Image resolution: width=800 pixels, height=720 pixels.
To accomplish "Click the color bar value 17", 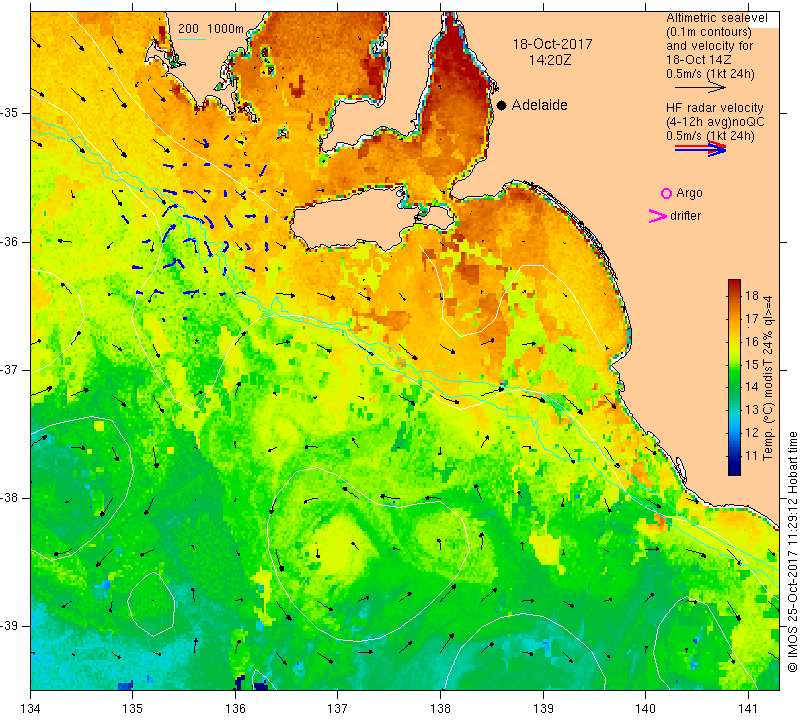I will pyautogui.click(x=752, y=318).
